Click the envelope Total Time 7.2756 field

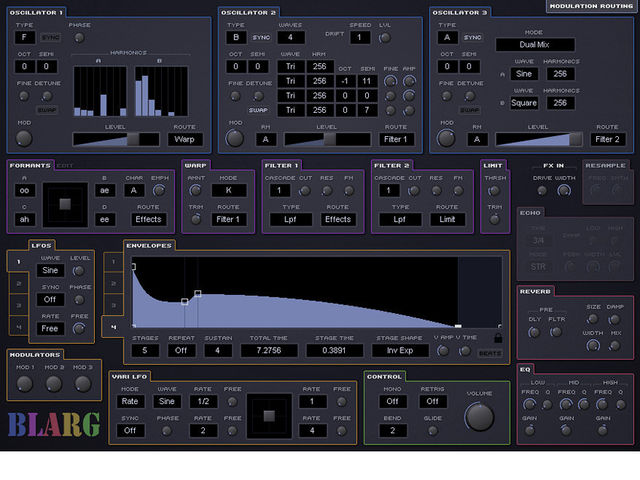coord(269,351)
